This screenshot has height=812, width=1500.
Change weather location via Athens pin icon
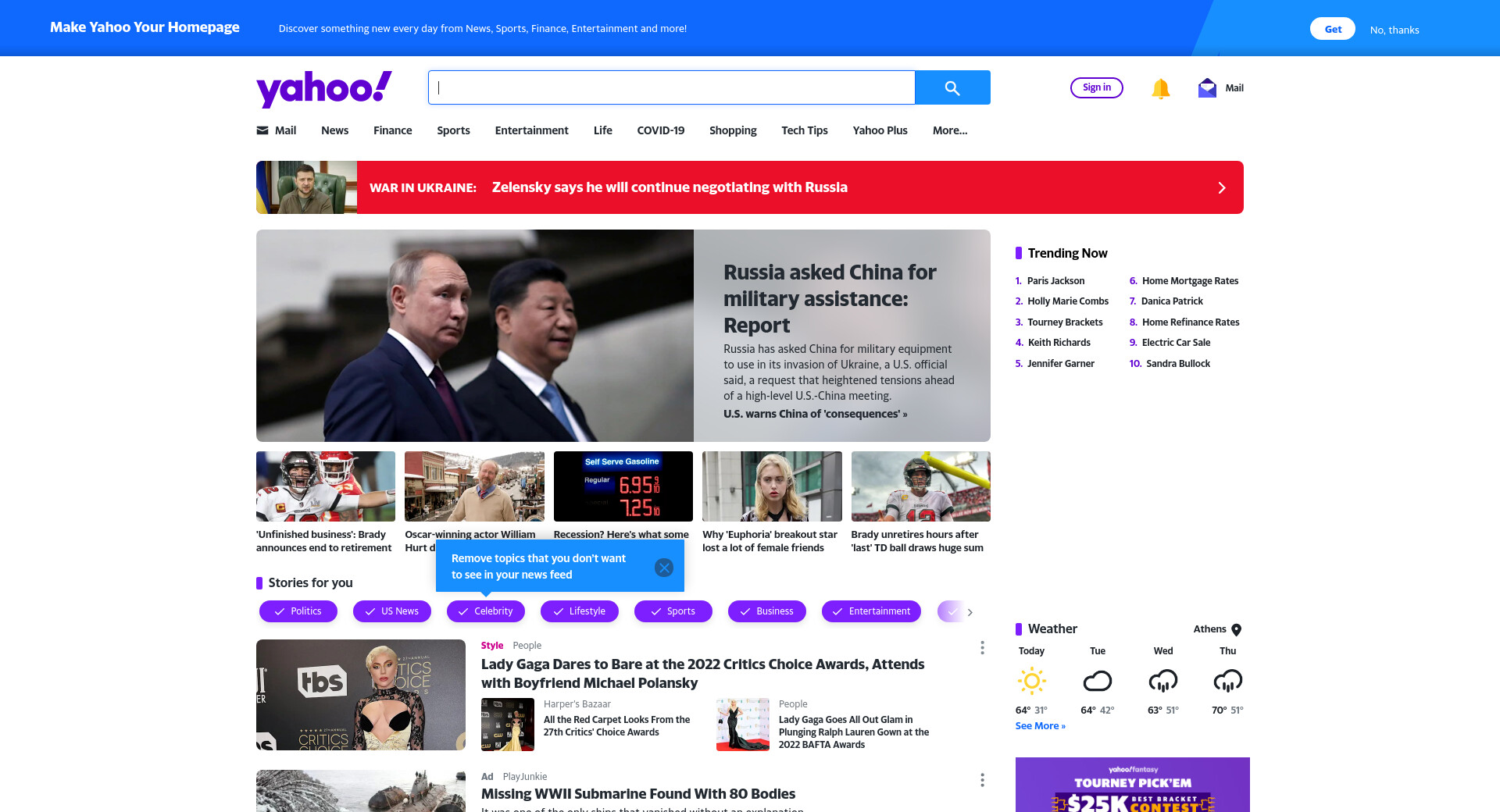pyautogui.click(x=1236, y=629)
